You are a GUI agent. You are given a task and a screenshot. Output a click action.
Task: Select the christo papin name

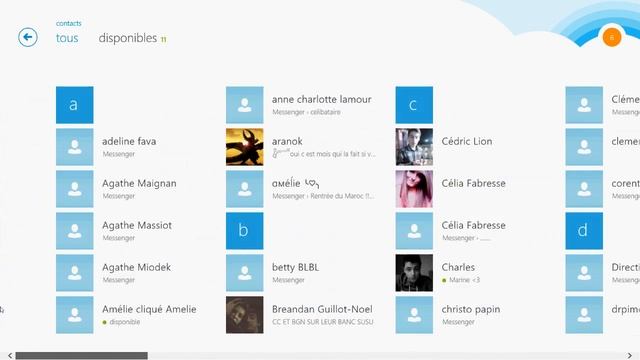[471, 310]
